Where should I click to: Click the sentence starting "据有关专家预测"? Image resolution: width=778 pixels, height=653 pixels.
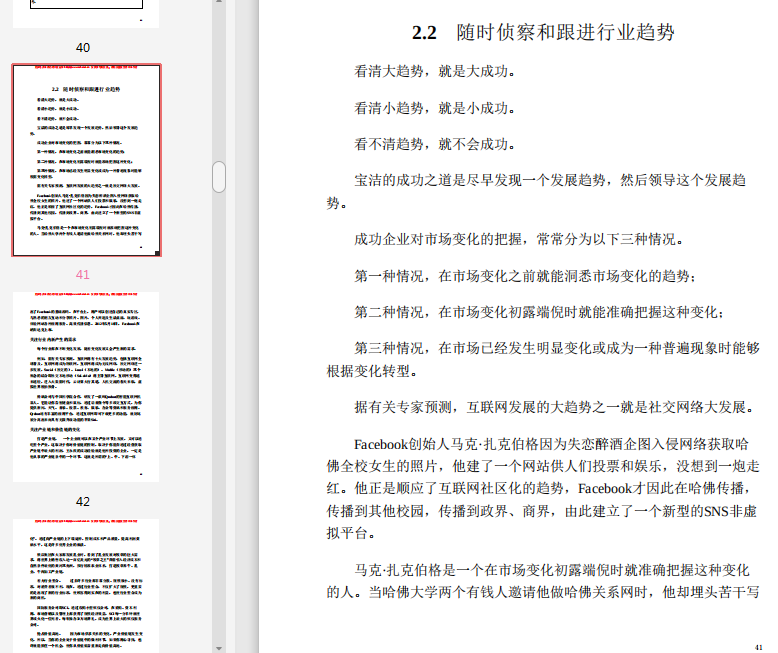tap(555, 407)
